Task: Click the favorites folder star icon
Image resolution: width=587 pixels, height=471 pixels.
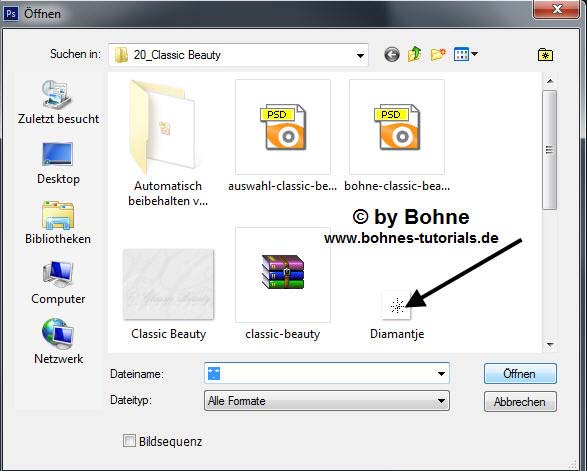Action: click(545, 55)
